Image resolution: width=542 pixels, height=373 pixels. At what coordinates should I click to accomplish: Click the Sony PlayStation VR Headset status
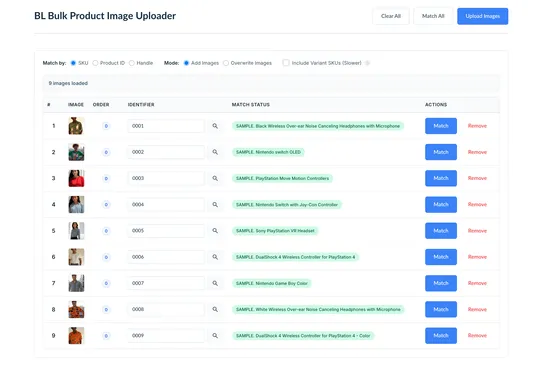(x=275, y=231)
